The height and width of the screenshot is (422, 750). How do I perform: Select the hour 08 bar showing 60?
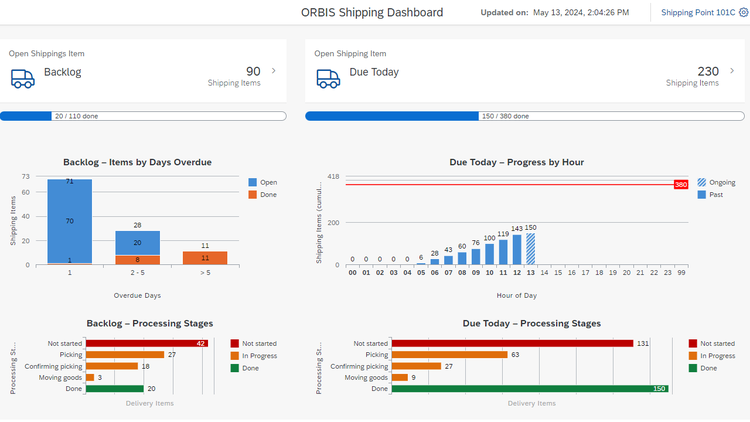coord(462,258)
